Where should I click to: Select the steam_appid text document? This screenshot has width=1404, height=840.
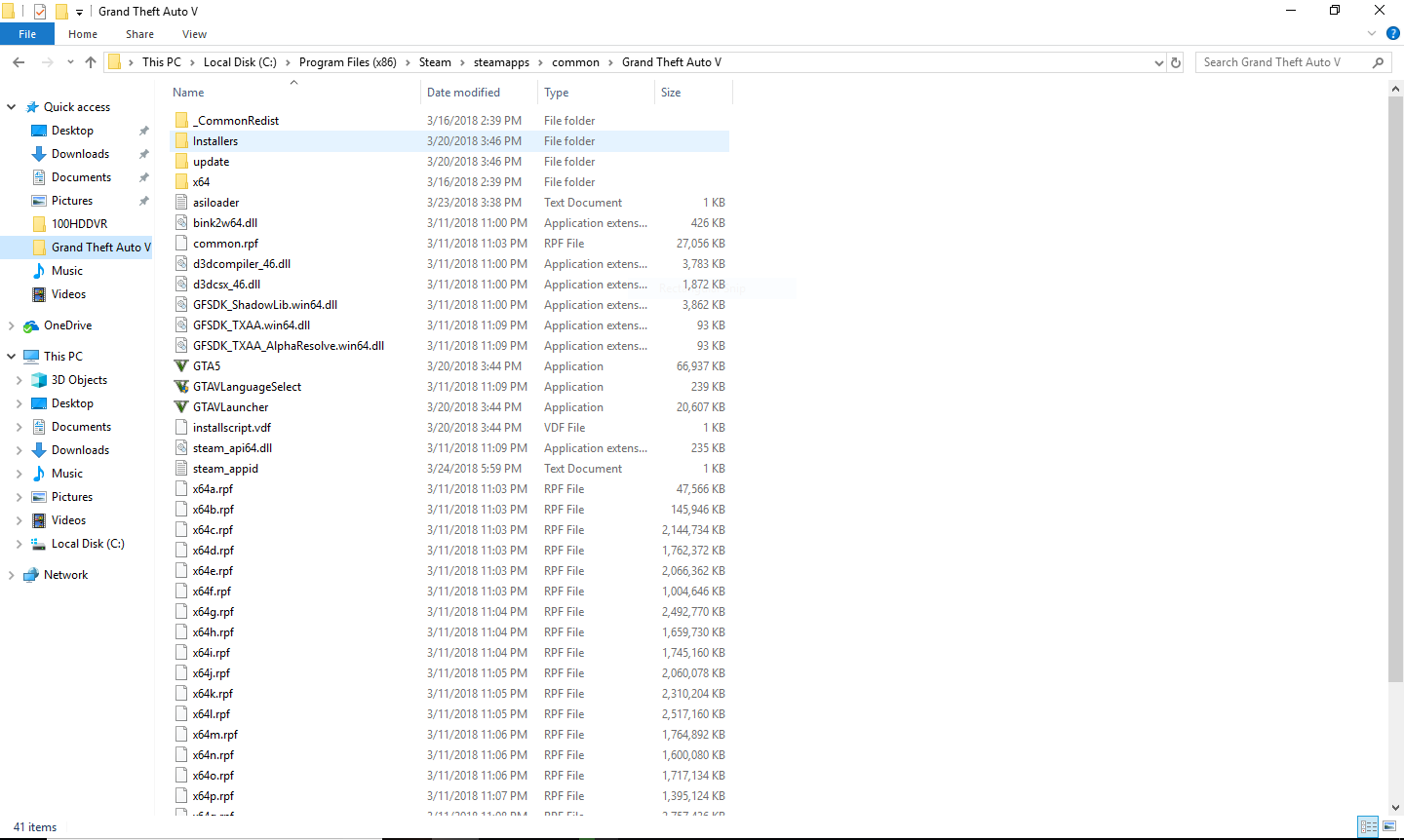(449, 469)
